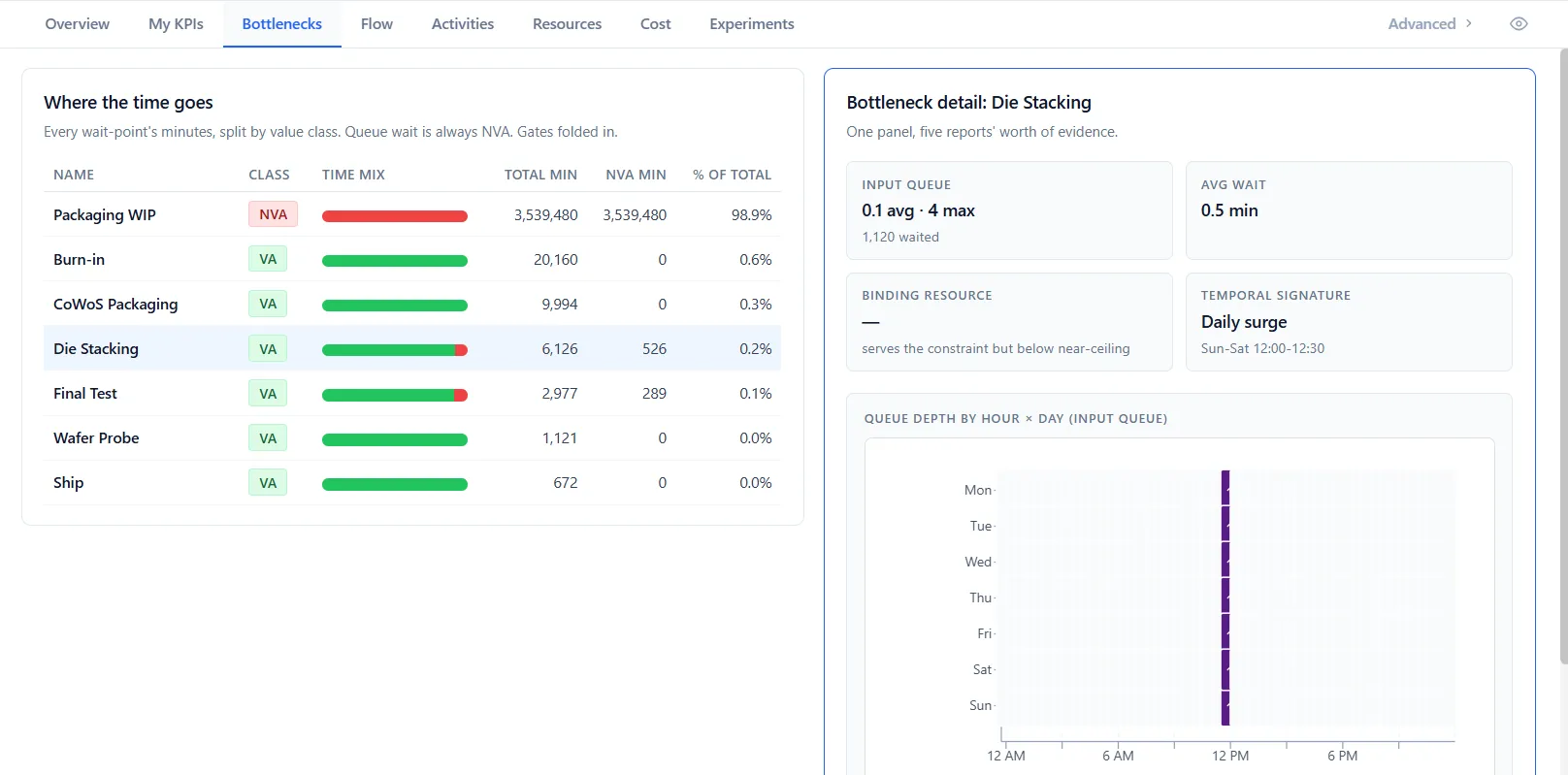Sort by the NAME column header
This screenshot has width=1568, height=775.
click(x=74, y=175)
